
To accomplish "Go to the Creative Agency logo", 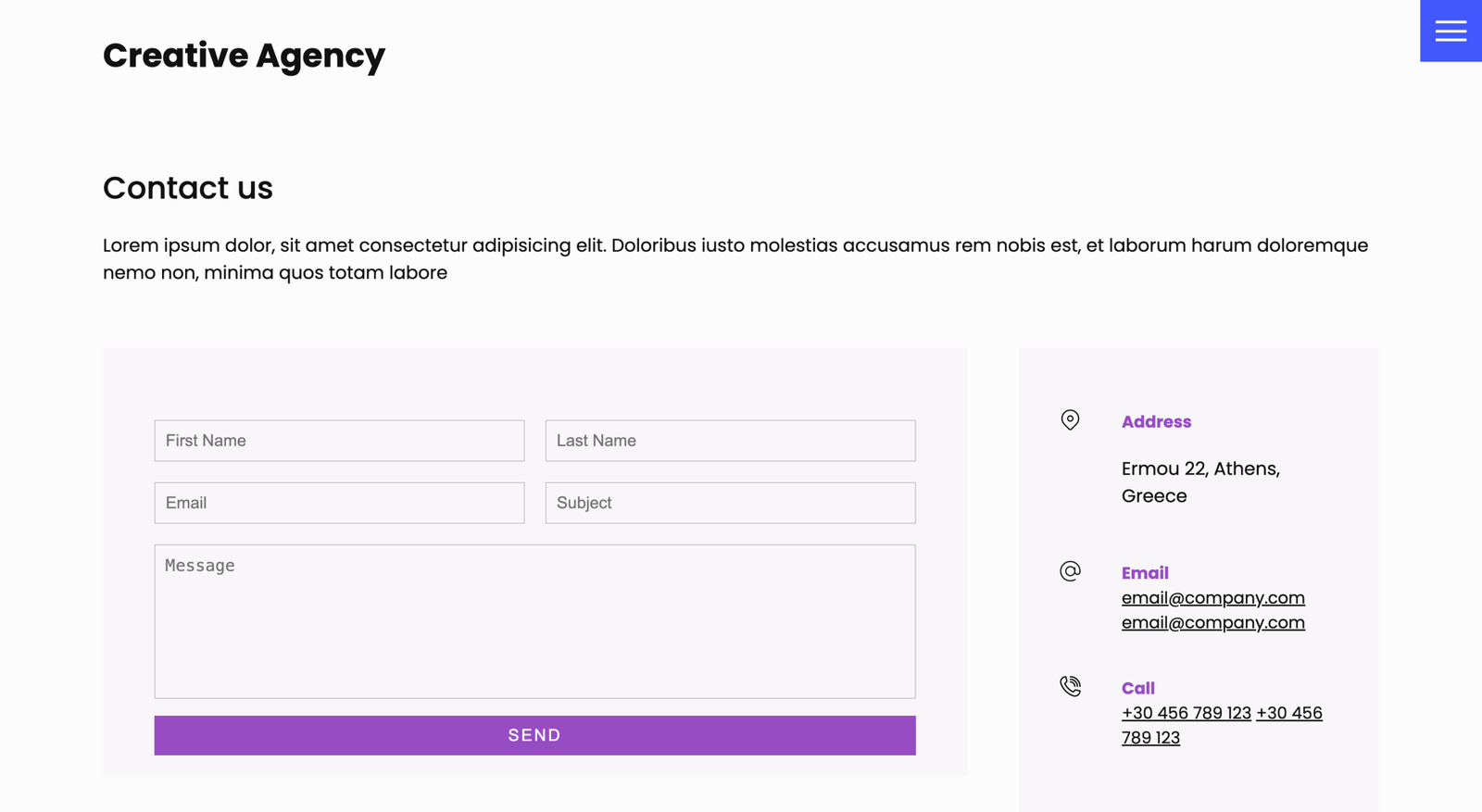I will click(244, 56).
